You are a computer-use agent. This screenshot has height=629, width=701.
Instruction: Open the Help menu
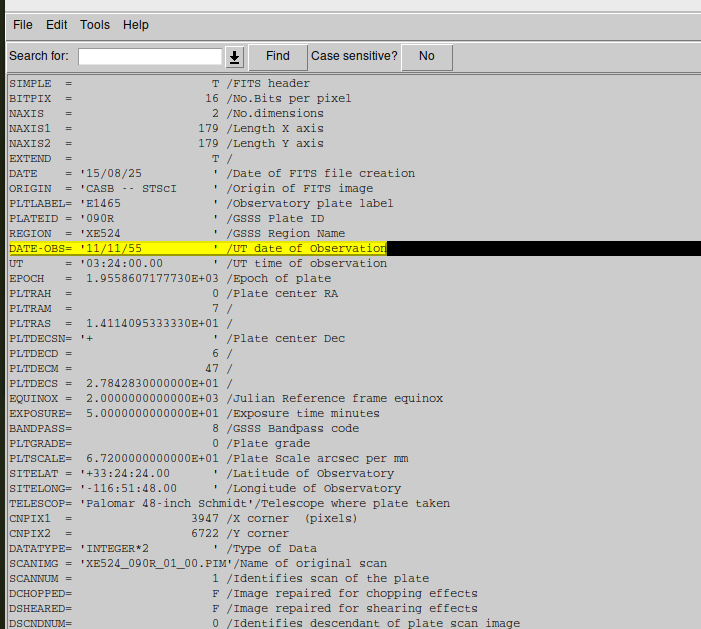pos(135,24)
